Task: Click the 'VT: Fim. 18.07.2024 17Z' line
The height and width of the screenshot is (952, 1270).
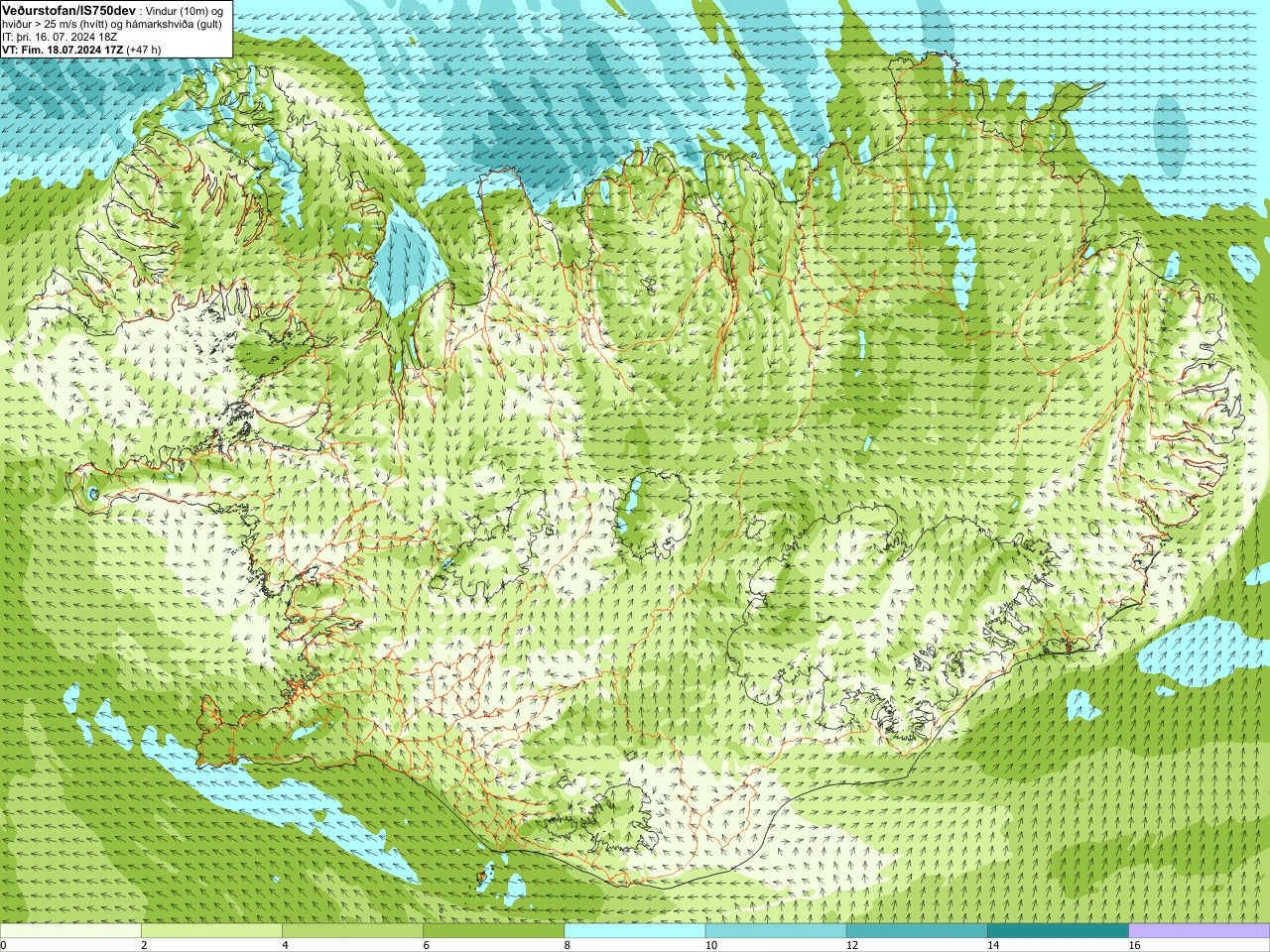Action: point(63,49)
